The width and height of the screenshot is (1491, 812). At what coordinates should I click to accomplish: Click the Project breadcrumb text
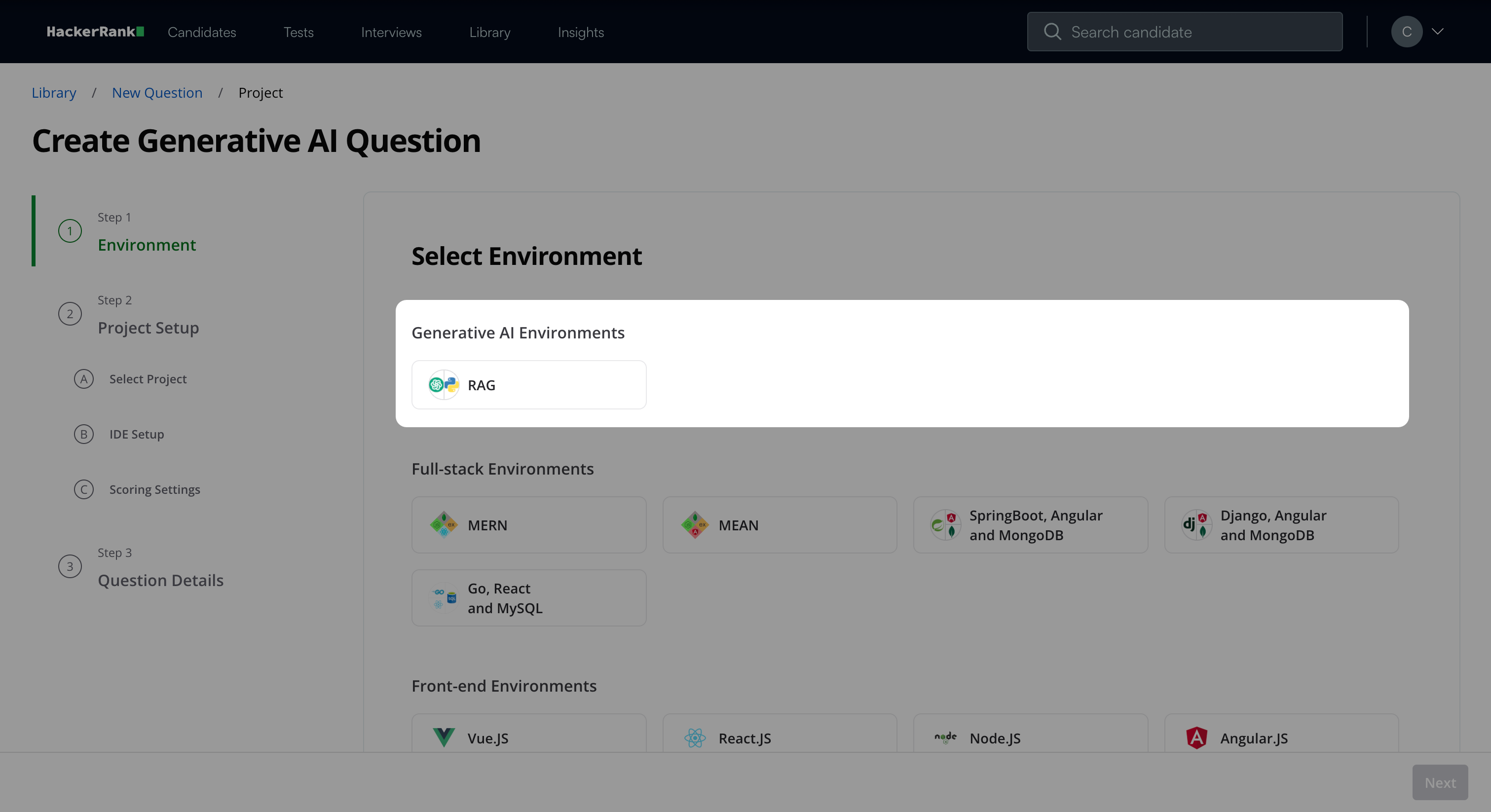tap(261, 93)
